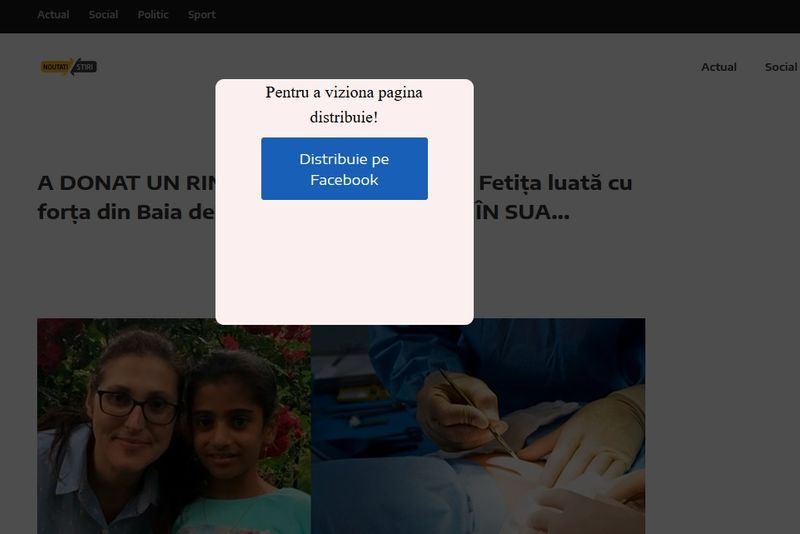Viewport: 800px width, 534px height.
Task: Open Actual in the top black bar
Action: tap(53, 15)
